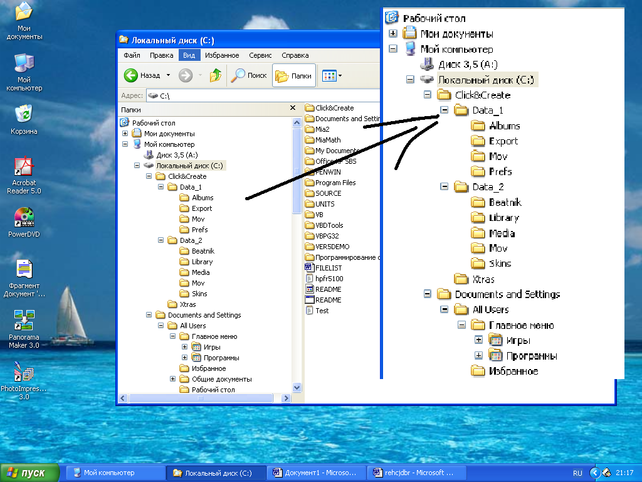Select Program Files folder in file list
The width and height of the screenshot is (642, 482).
334,181
